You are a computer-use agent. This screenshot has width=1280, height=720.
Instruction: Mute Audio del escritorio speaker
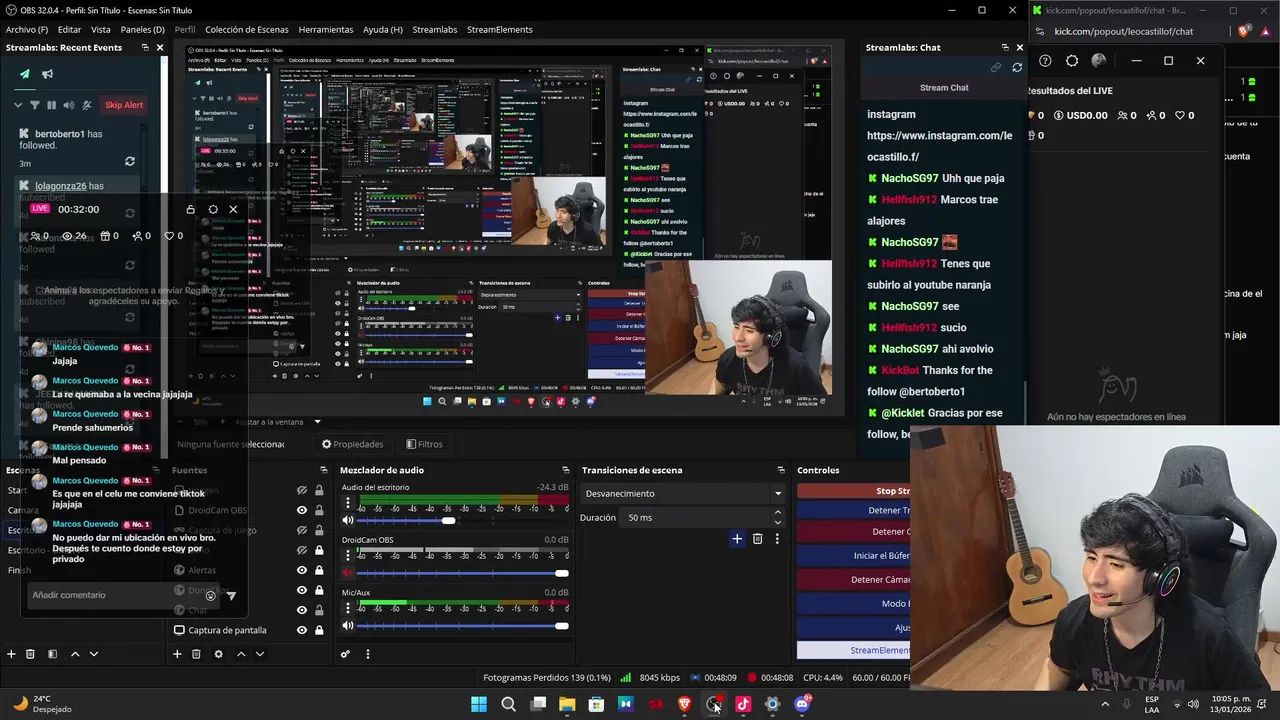pos(348,520)
